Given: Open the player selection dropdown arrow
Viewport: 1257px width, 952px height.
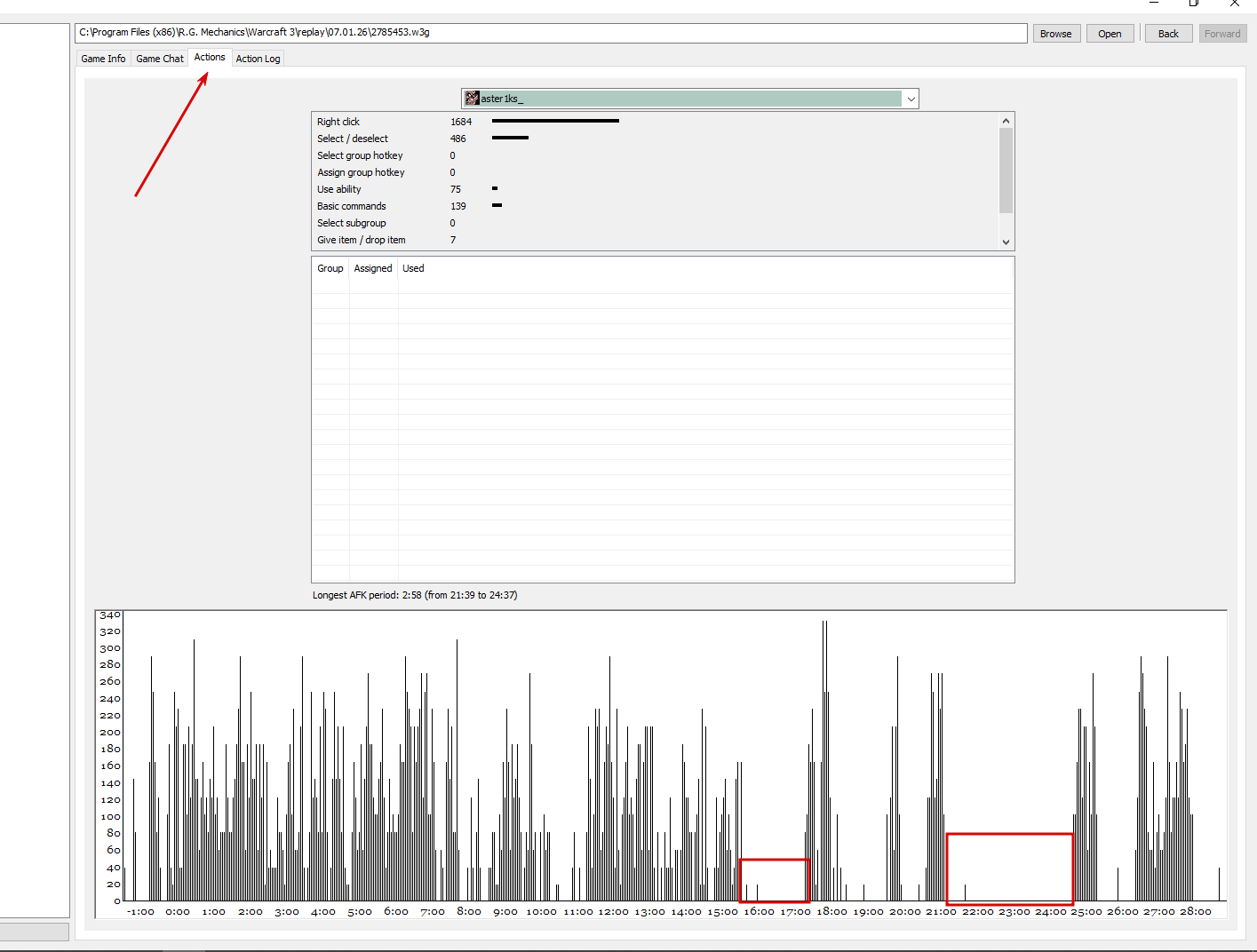Looking at the screenshot, I should [x=911, y=99].
